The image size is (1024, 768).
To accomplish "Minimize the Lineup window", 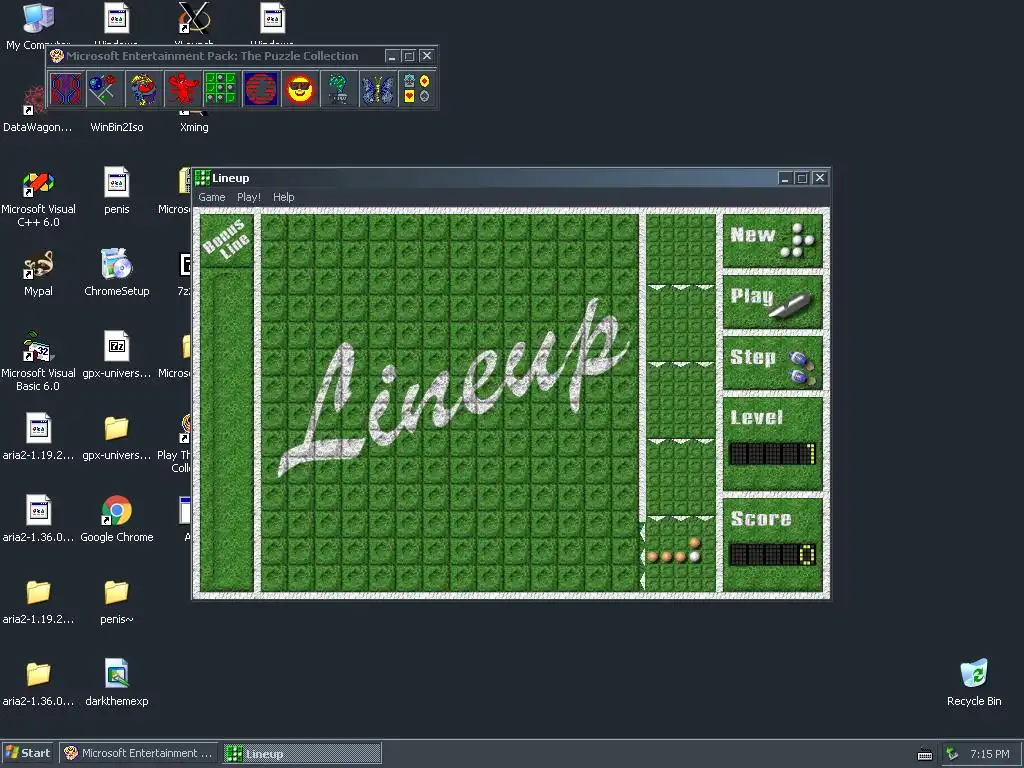I will 785,178.
